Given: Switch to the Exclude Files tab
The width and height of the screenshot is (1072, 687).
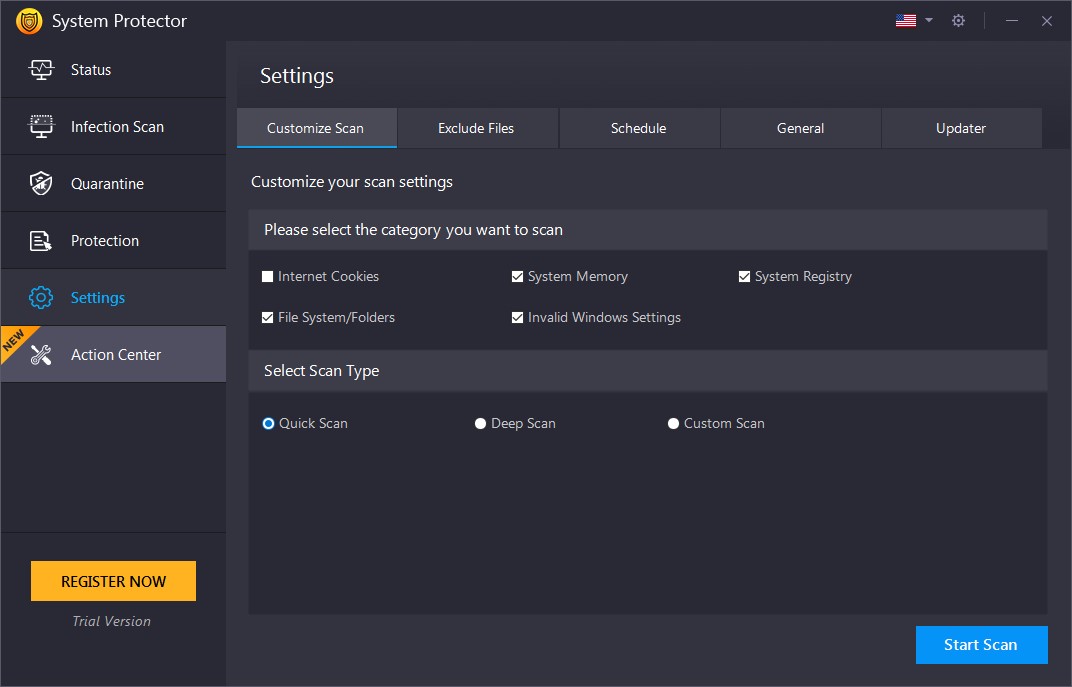Looking at the screenshot, I should pos(477,128).
